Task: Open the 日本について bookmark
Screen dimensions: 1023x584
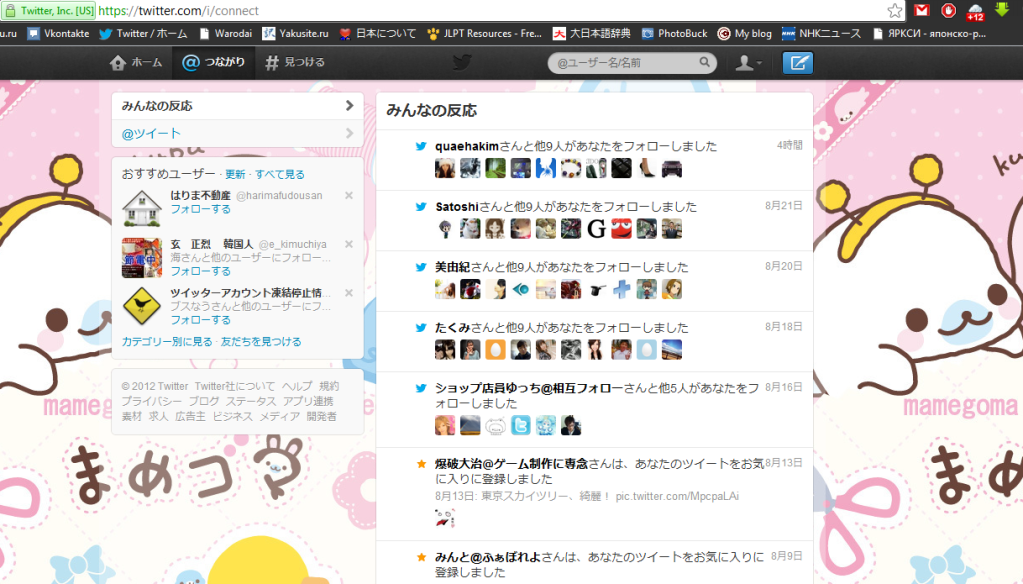Action: [x=378, y=33]
